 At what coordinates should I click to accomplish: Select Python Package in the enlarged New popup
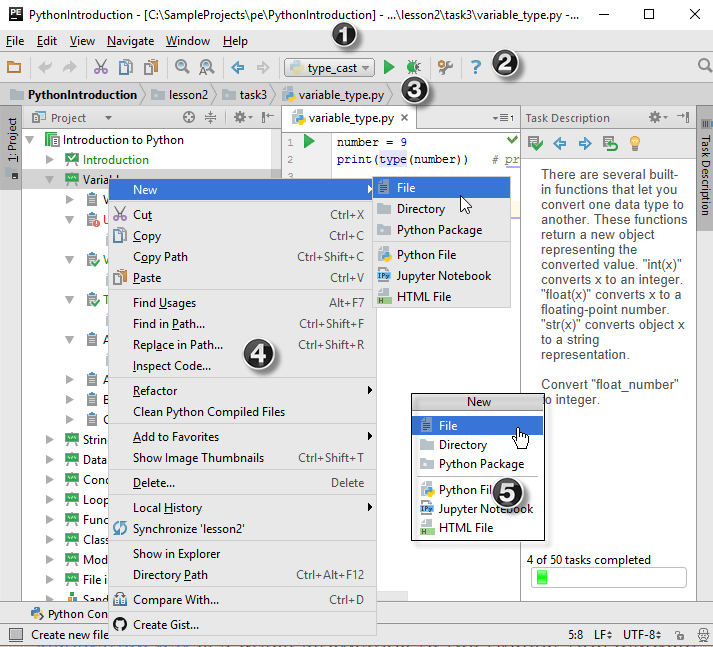[477, 464]
